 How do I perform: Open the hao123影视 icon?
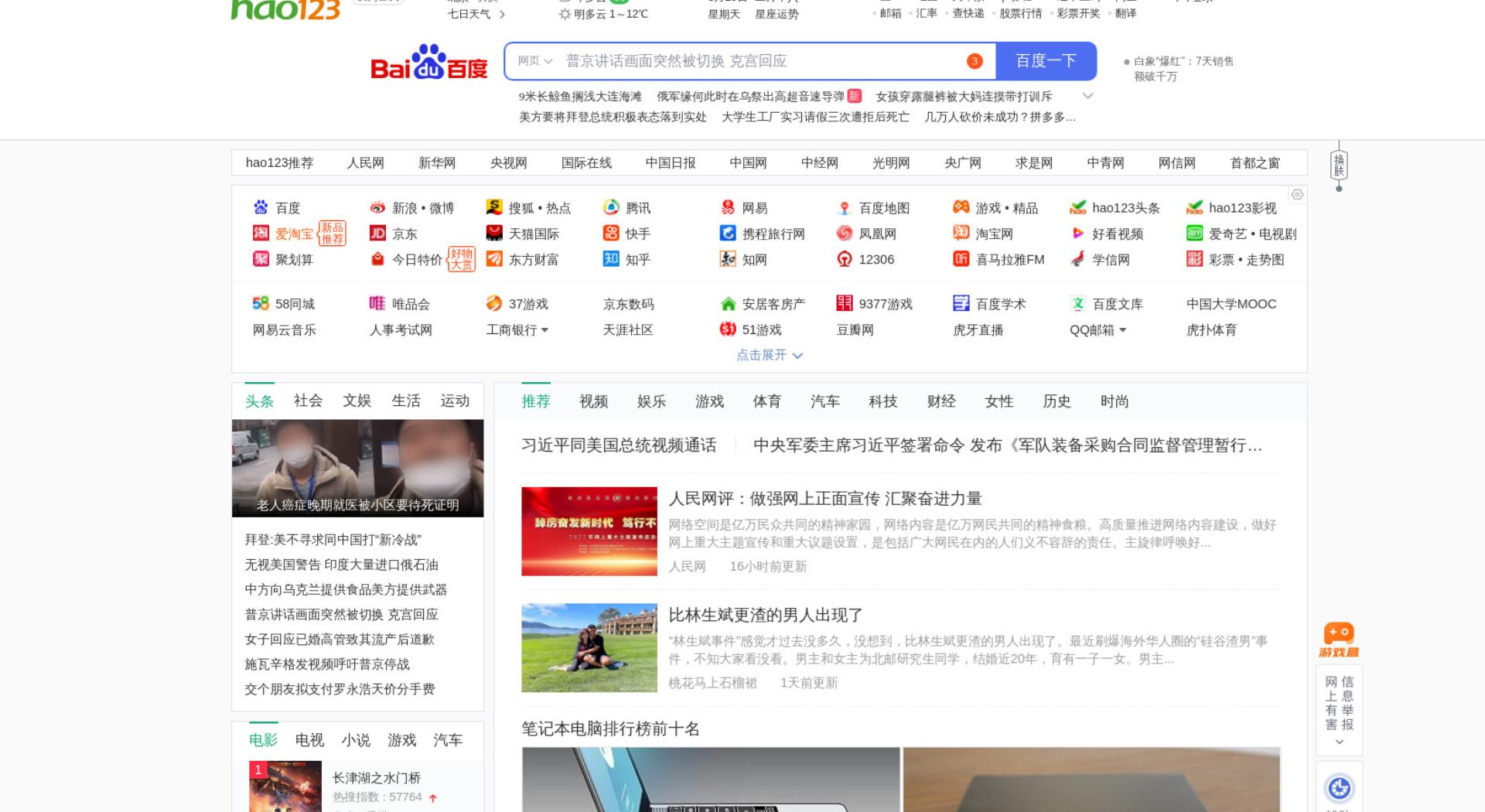pos(1195,207)
